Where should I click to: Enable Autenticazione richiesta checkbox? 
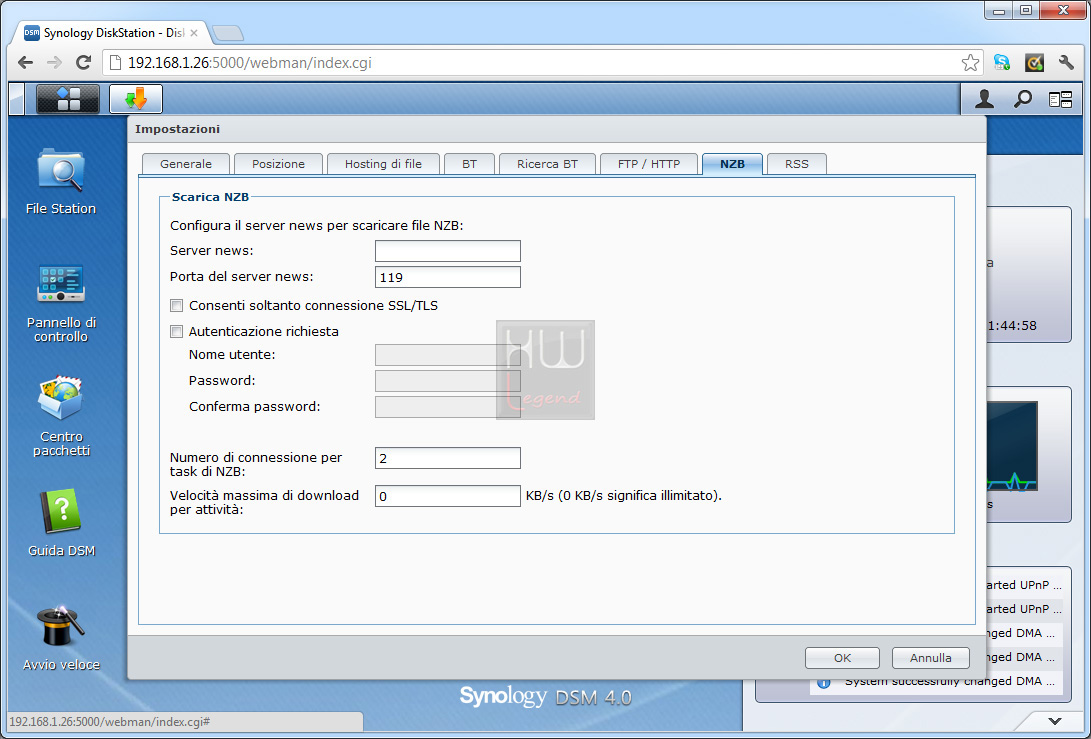(177, 331)
